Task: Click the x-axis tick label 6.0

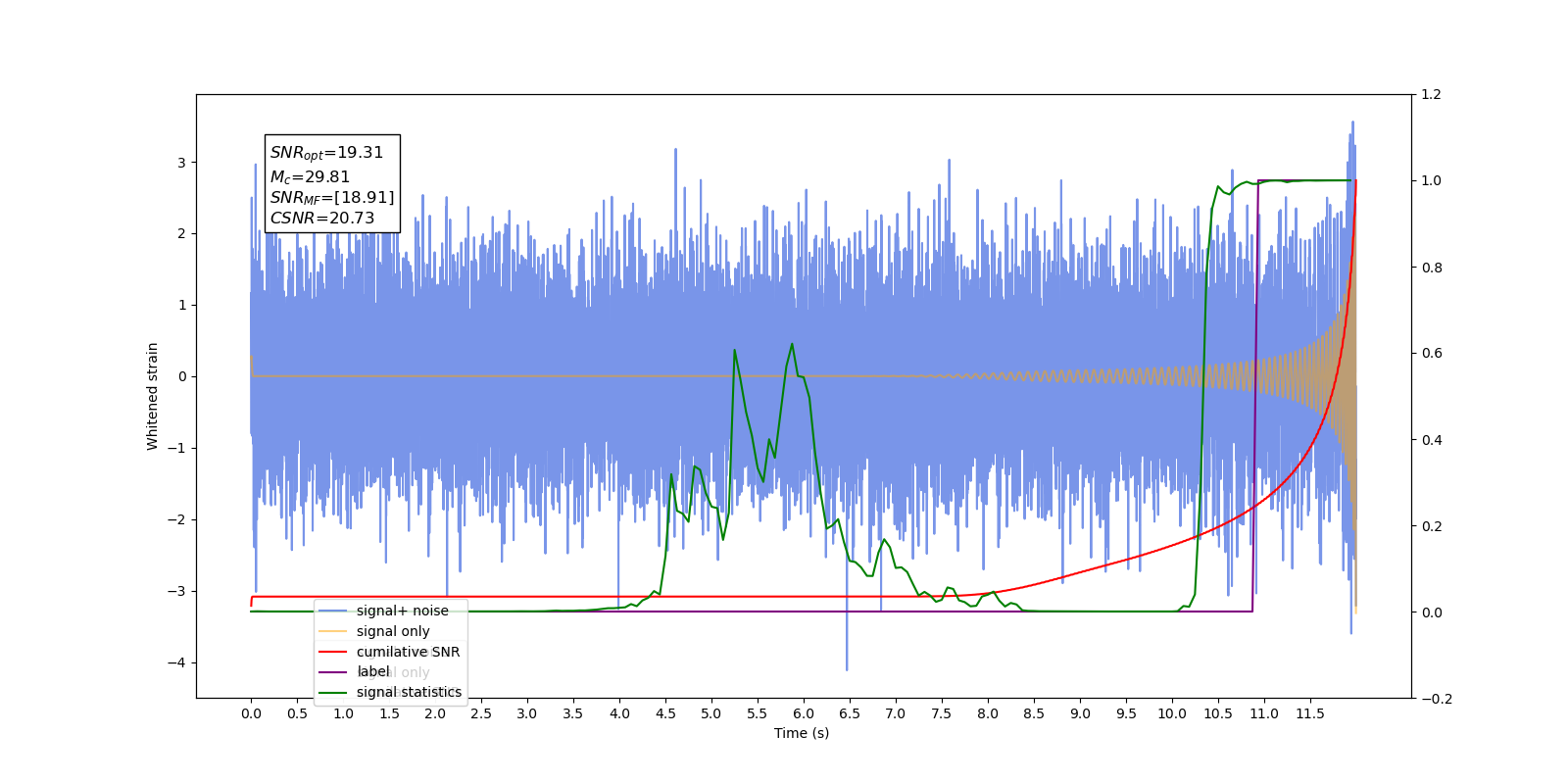Action: click(804, 713)
